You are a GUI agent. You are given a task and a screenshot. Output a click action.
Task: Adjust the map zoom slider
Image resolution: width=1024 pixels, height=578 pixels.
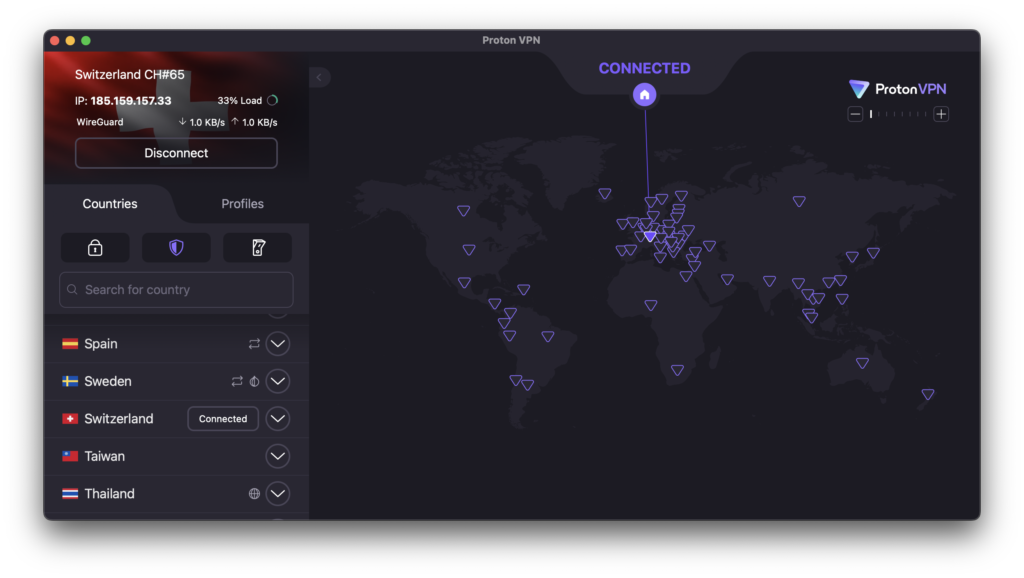tap(898, 114)
